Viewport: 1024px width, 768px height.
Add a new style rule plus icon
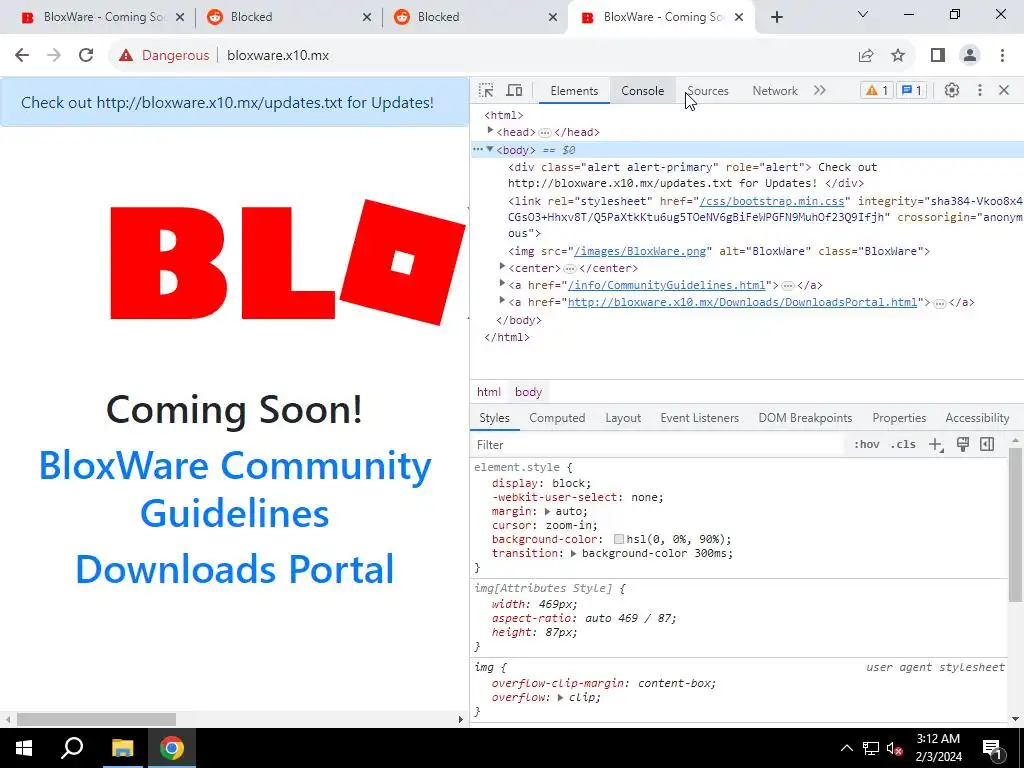point(936,445)
